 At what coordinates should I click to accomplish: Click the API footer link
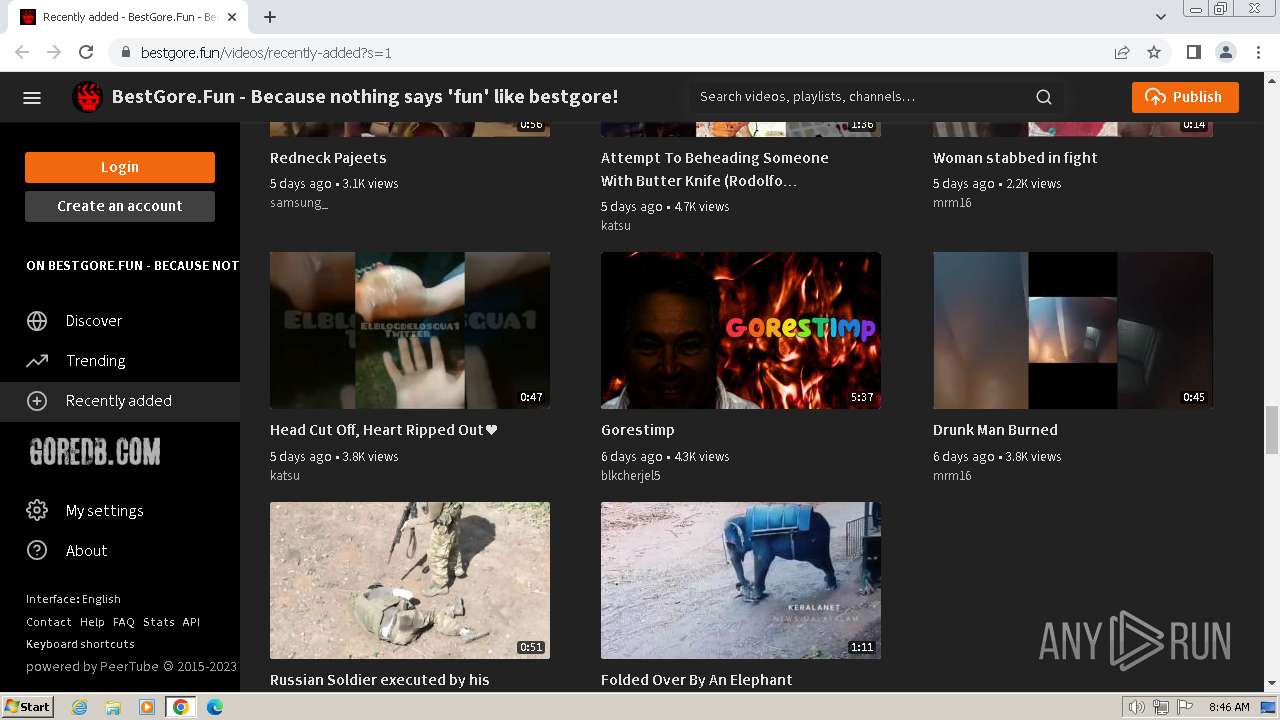[191, 622]
